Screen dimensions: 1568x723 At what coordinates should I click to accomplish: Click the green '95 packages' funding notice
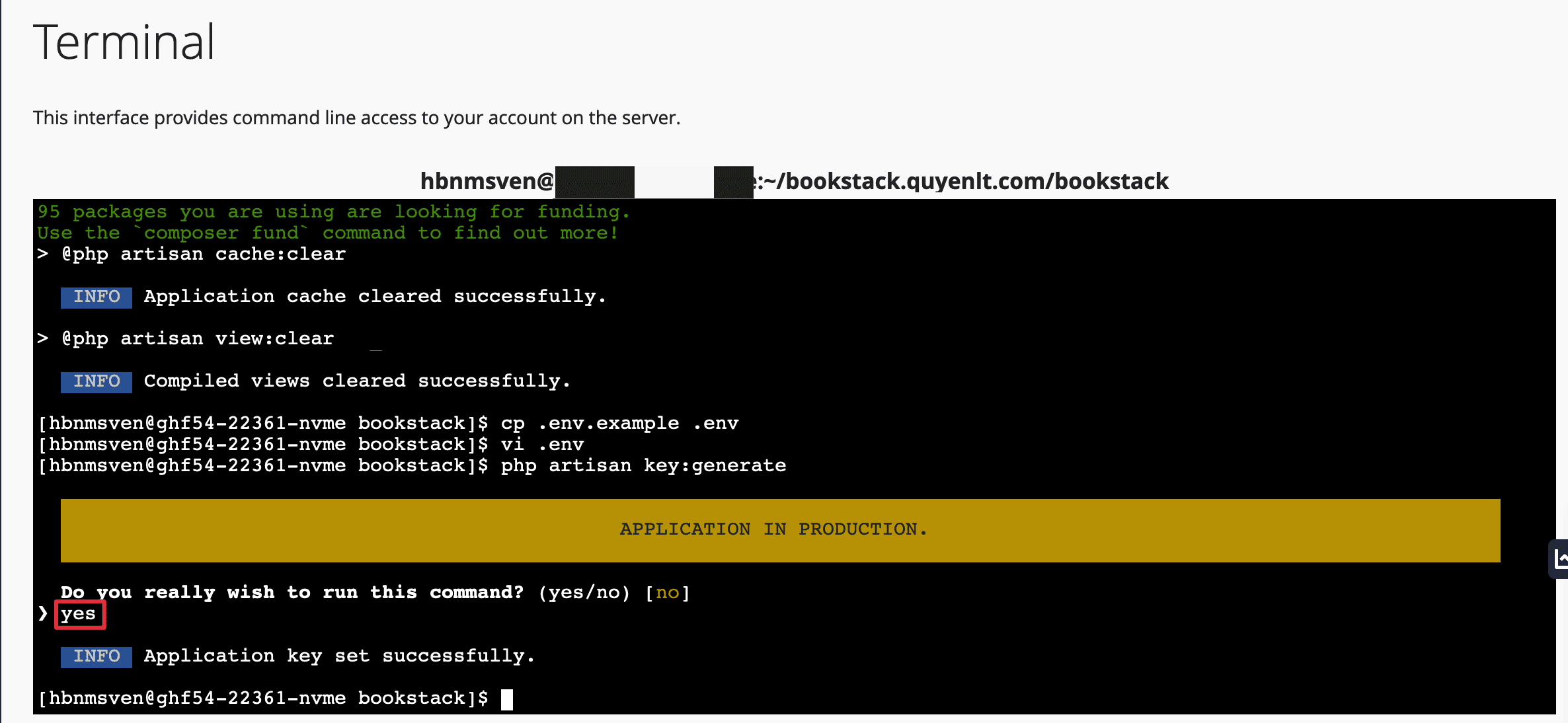point(333,212)
